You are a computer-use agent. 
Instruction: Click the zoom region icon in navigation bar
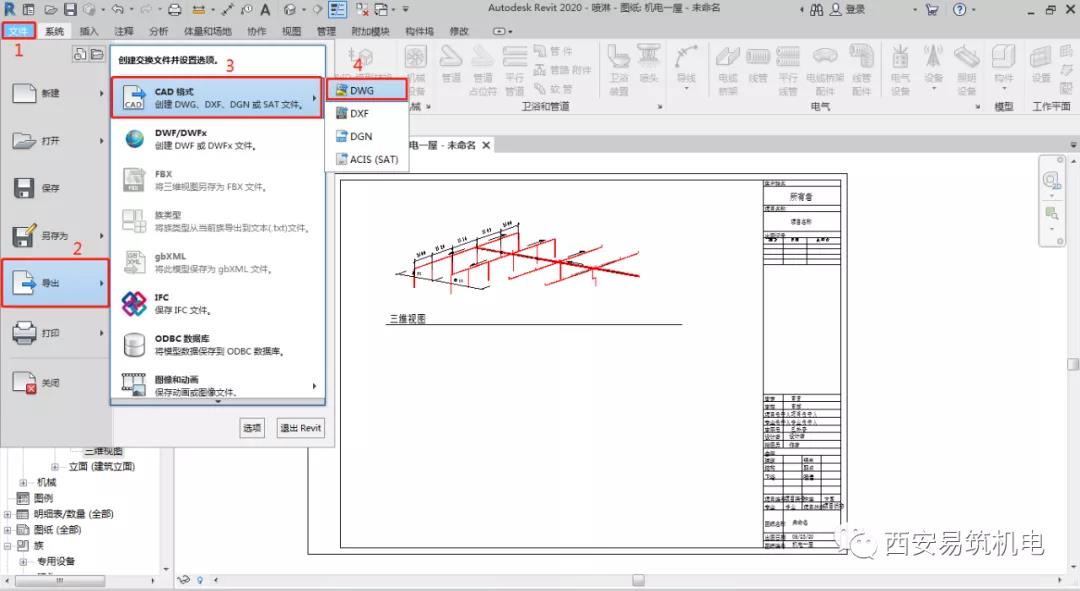point(1052,213)
